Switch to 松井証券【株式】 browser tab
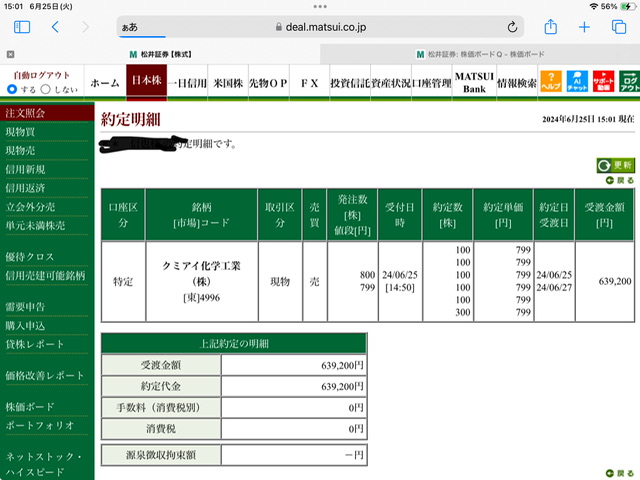The image size is (640, 480). click(x=160, y=54)
